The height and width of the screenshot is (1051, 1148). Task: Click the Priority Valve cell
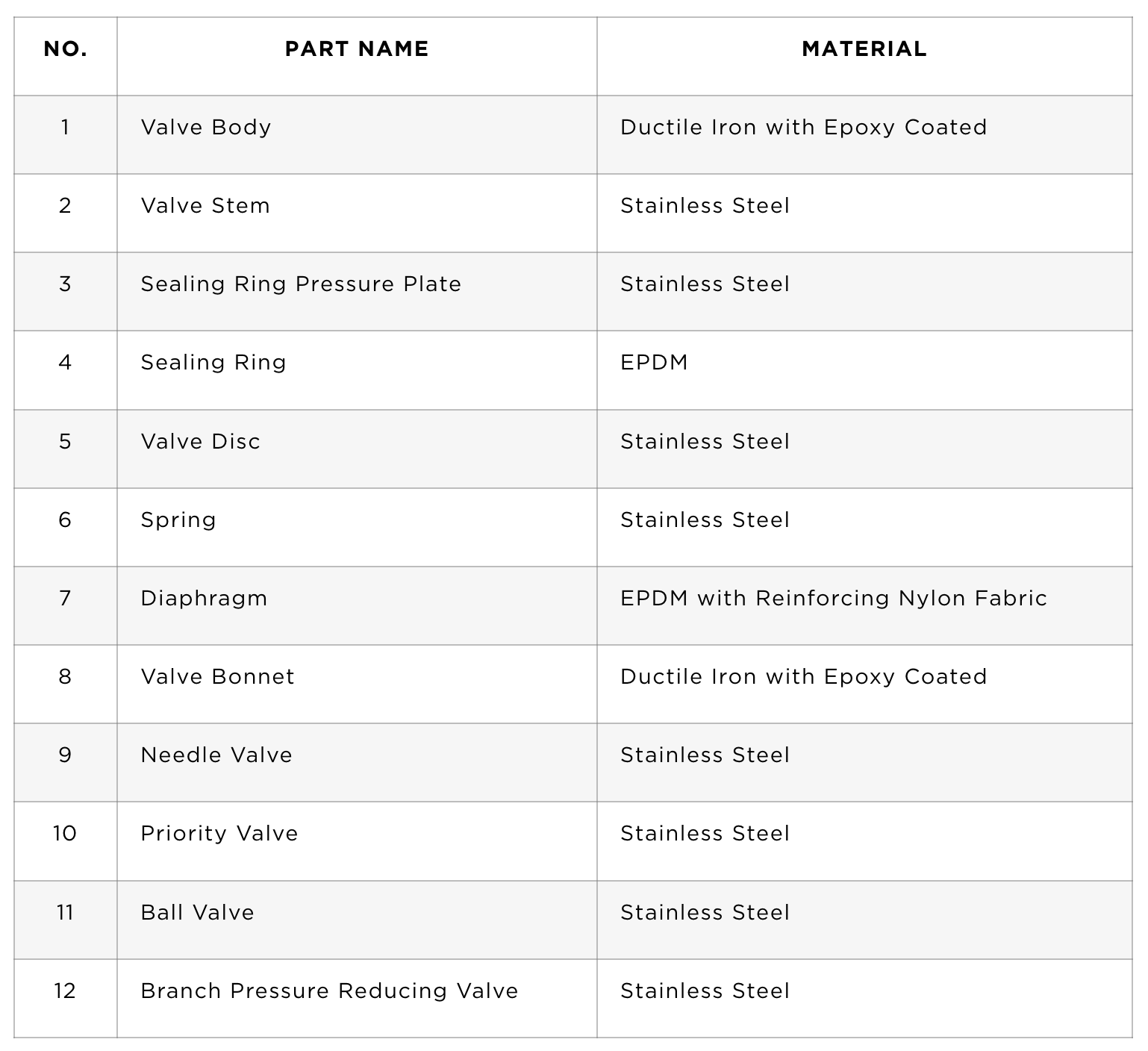click(357, 841)
